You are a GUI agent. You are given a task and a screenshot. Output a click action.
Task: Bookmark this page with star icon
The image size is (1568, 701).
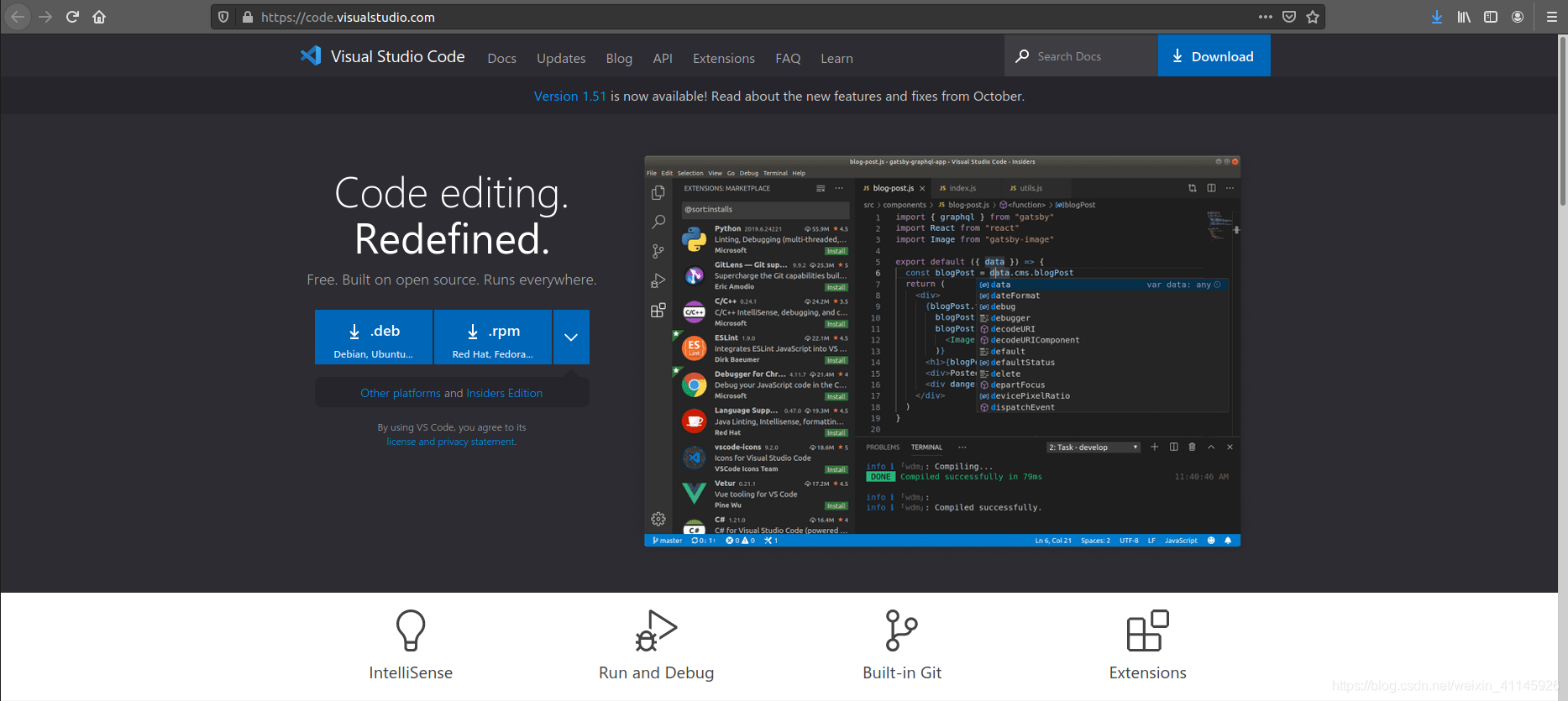(1313, 17)
